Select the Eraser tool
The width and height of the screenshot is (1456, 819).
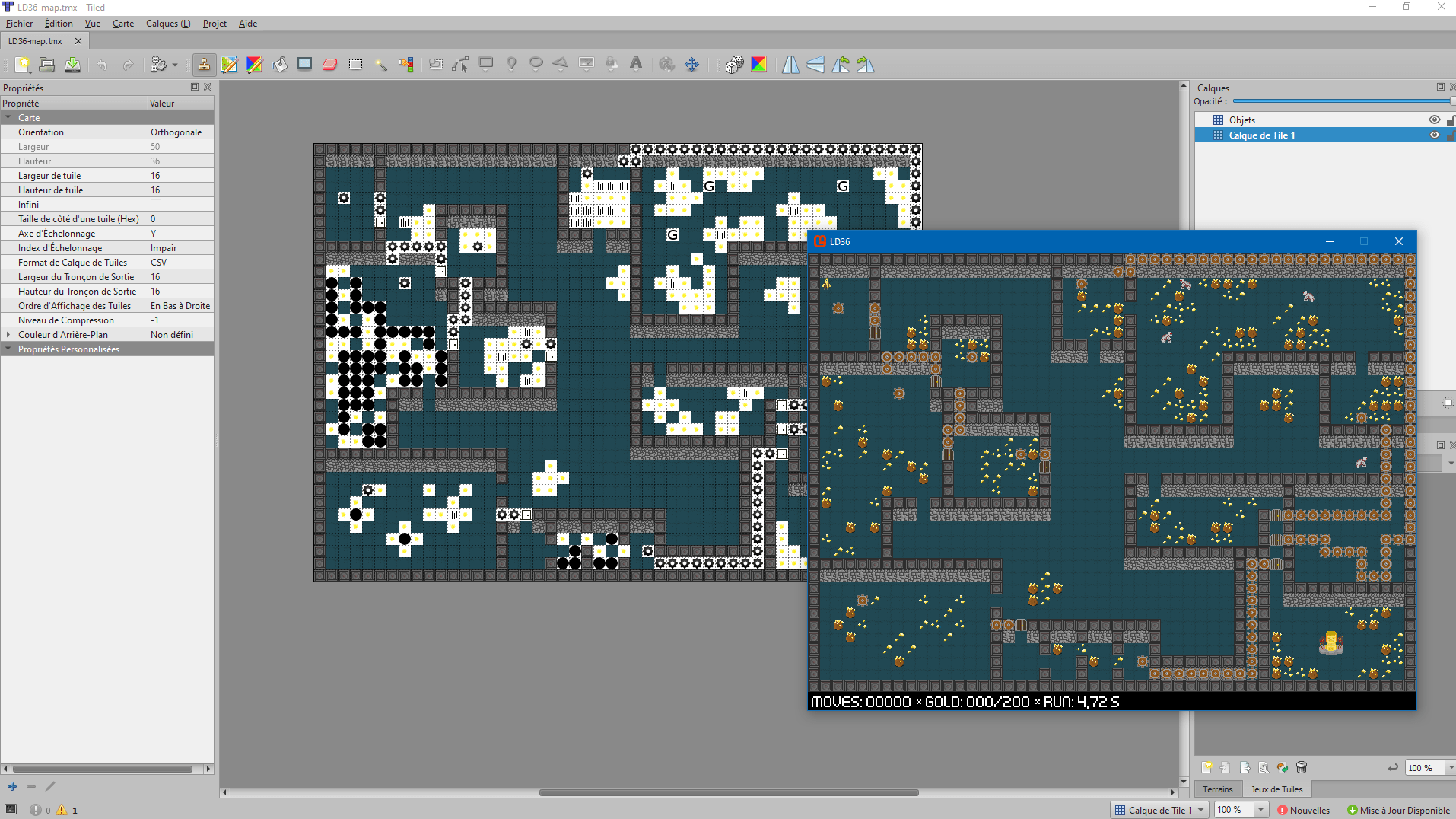[x=329, y=65]
